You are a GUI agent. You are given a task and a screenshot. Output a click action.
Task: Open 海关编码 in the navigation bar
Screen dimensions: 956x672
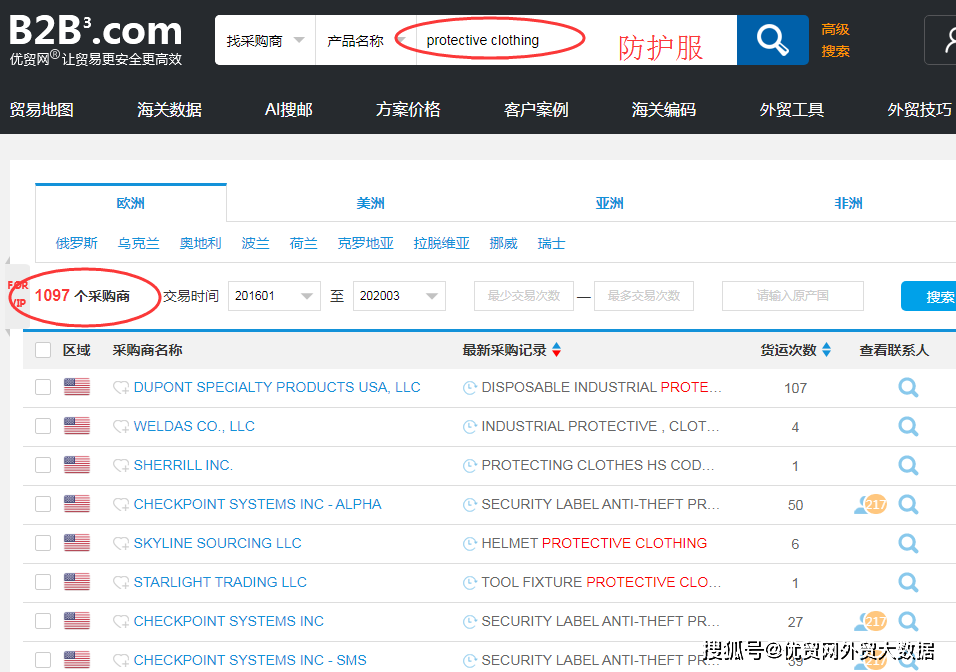pyautogui.click(x=664, y=110)
